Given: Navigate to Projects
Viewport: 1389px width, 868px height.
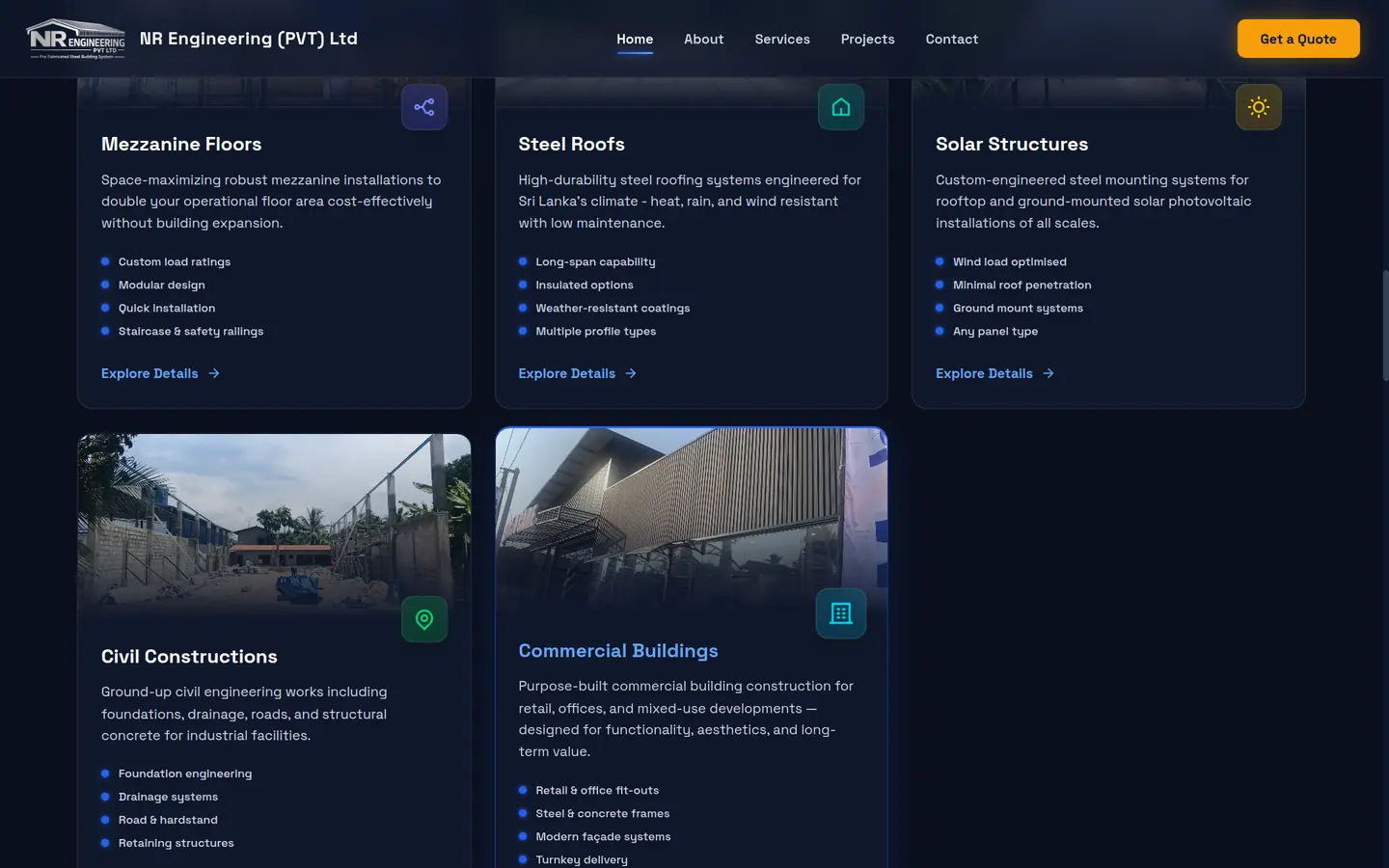Looking at the screenshot, I should (867, 40).
